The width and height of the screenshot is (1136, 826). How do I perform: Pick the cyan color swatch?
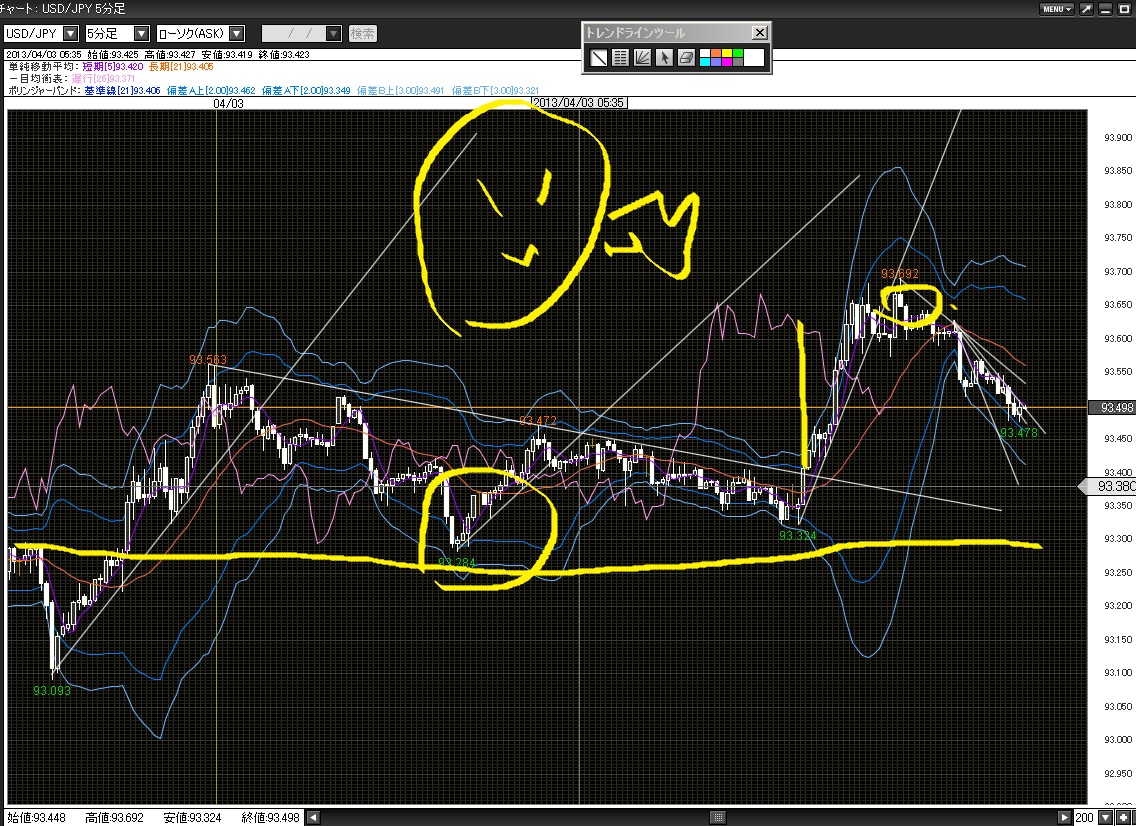coord(704,62)
